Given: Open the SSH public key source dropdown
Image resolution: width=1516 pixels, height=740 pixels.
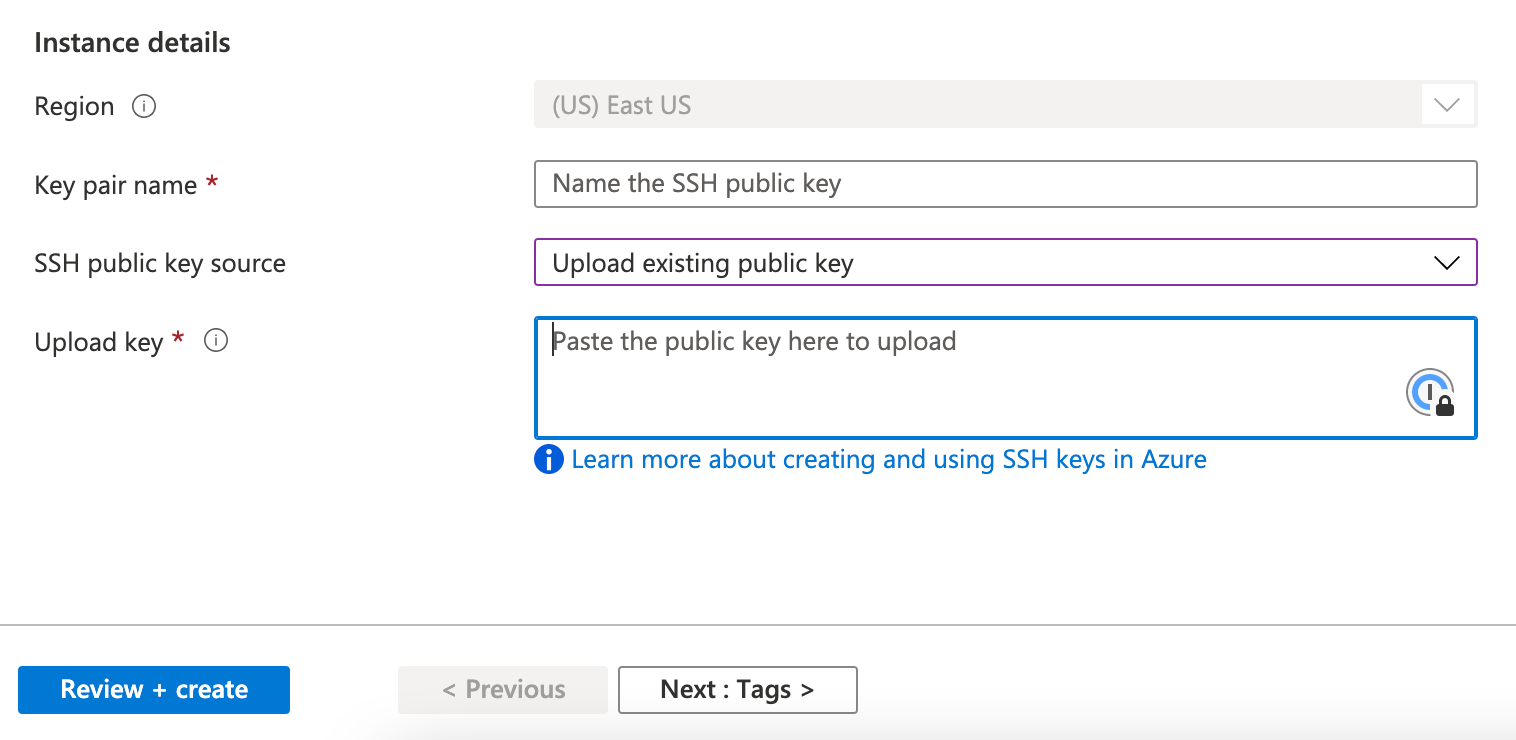Looking at the screenshot, I should click(x=1005, y=262).
